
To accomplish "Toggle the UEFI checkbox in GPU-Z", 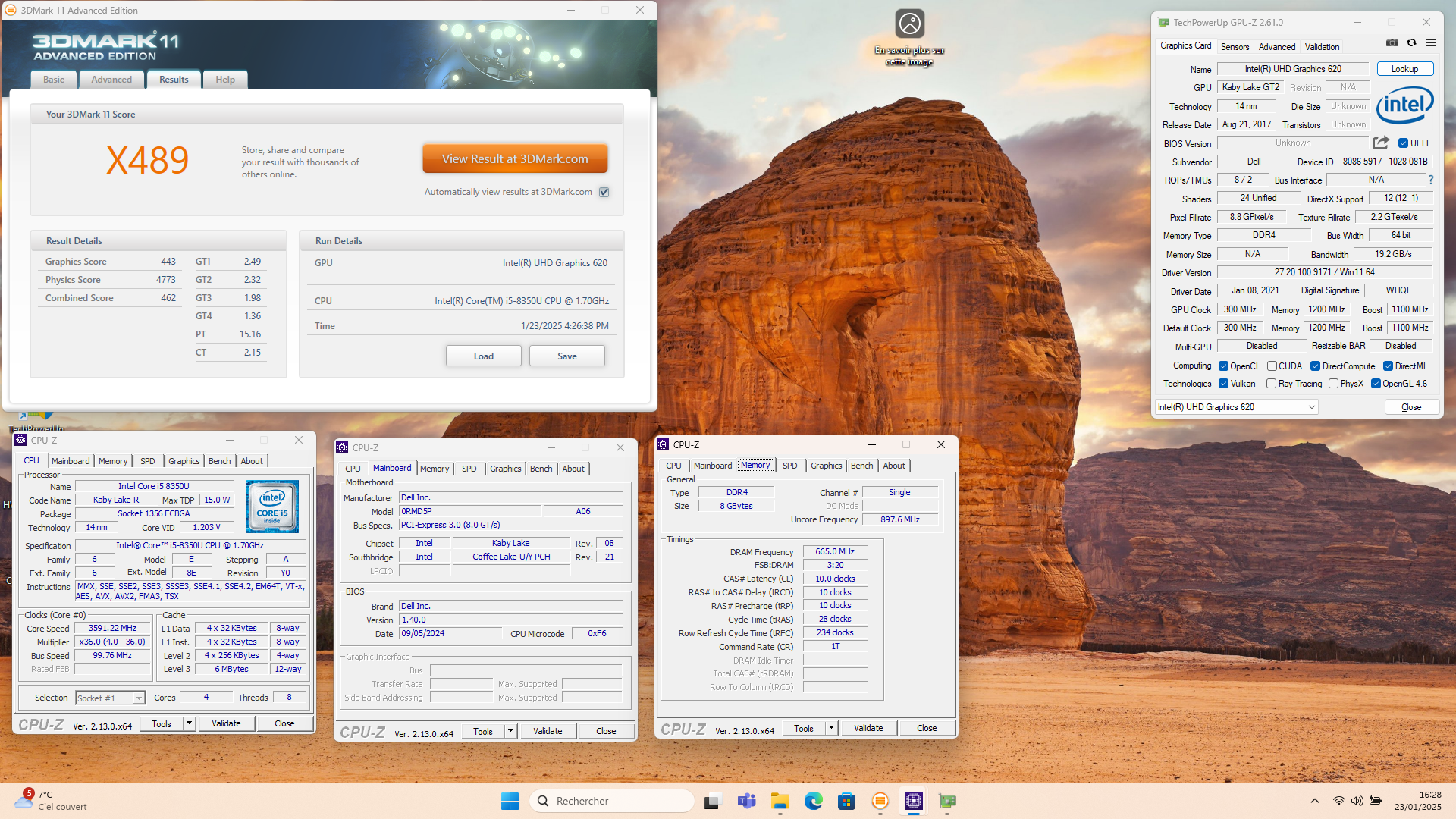I will coord(1403,143).
